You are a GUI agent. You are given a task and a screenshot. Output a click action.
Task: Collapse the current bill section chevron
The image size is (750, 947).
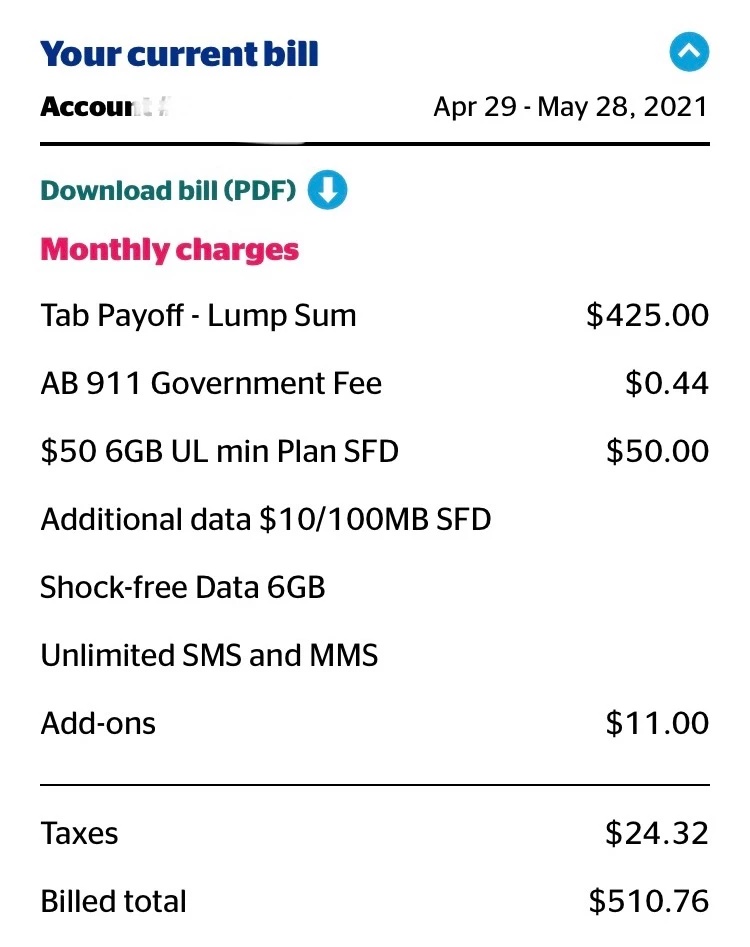pos(689,52)
